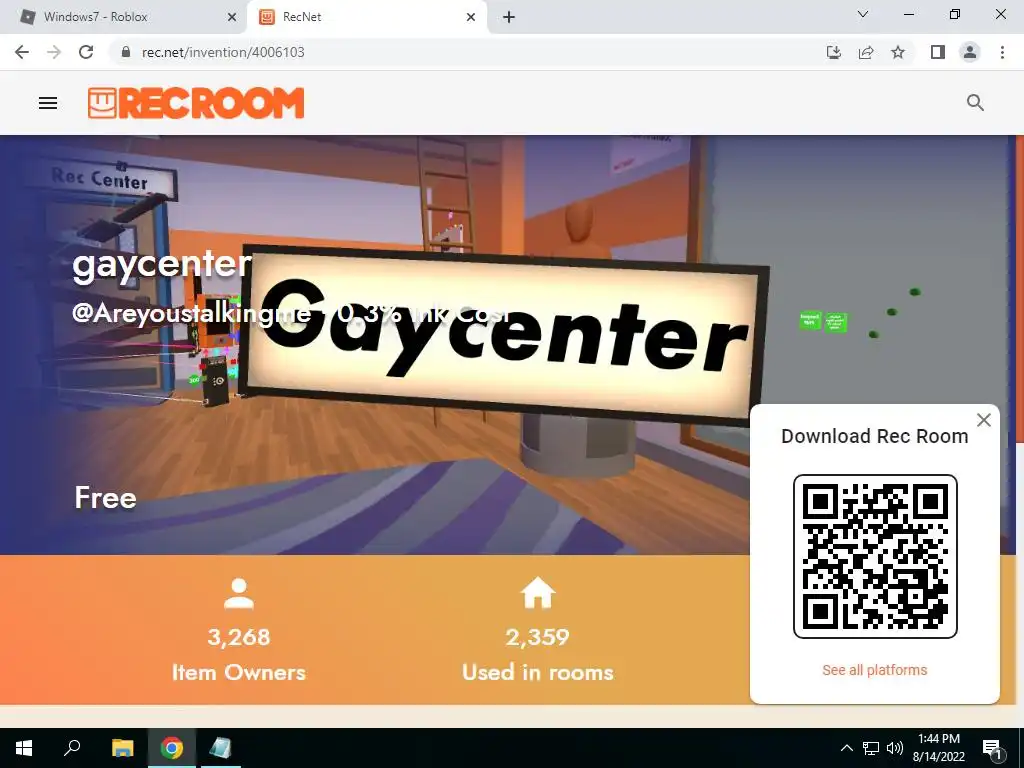Viewport: 1024px width, 768px height.
Task: Select the RecNet tab
Action: click(x=367, y=17)
